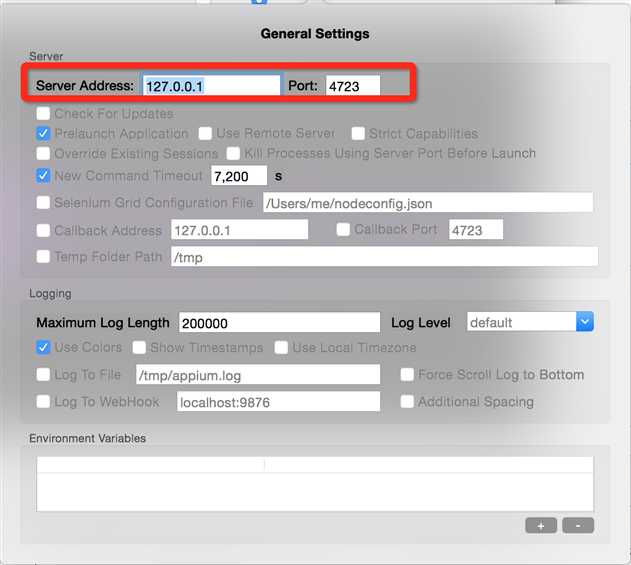Select the Selenium Grid Configuration File path field
Screen dimensions: 631x565
click(x=428, y=203)
